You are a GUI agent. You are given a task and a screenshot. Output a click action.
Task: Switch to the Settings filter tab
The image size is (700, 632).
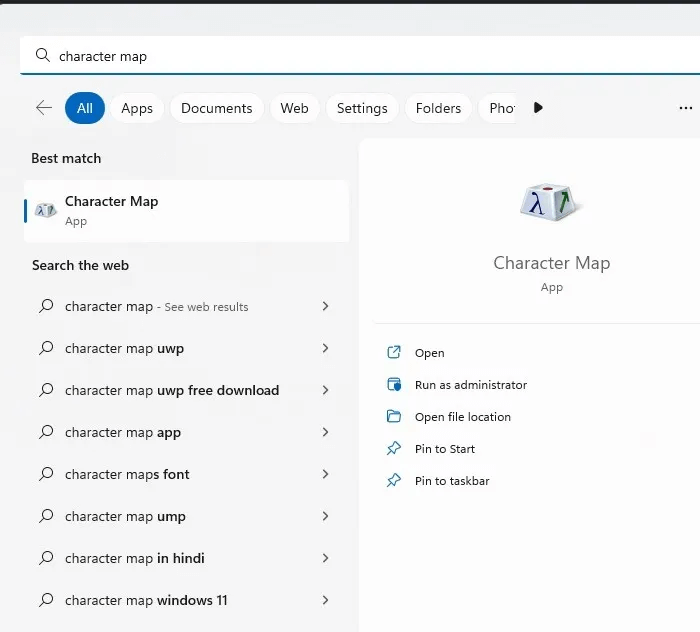[x=362, y=108]
